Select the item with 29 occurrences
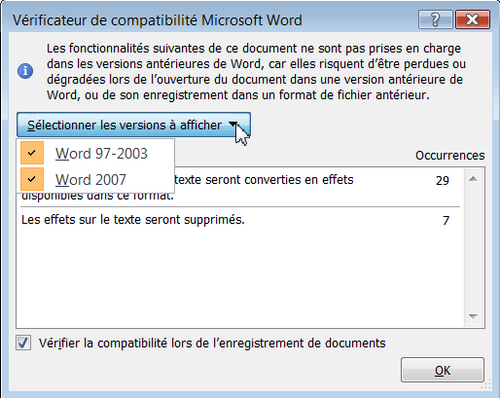This screenshot has height=398, width=500. pos(240,187)
